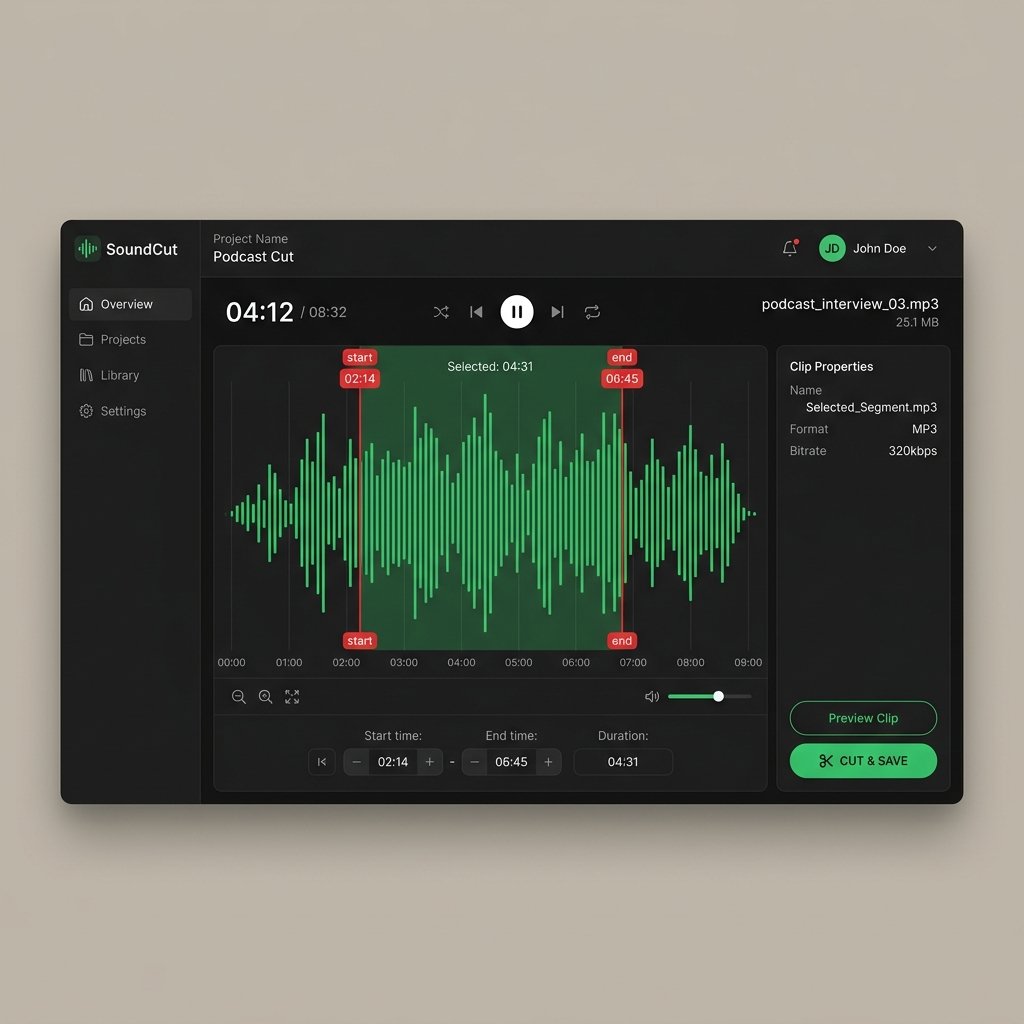The height and width of the screenshot is (1024, 1024).
Task: Click the 320kbps bitrate value
Action: (x=912, y=451)
